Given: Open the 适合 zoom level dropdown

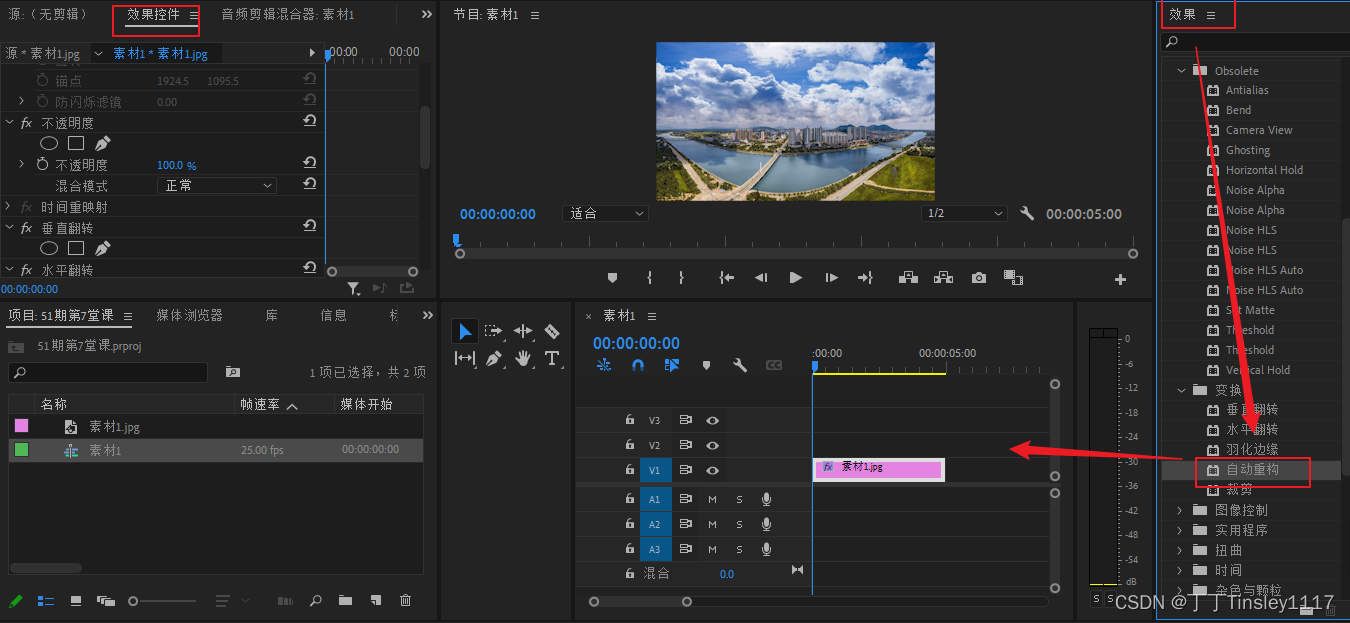Looking at the screenshot, I should pyautogui.click(x=606, y=214).
